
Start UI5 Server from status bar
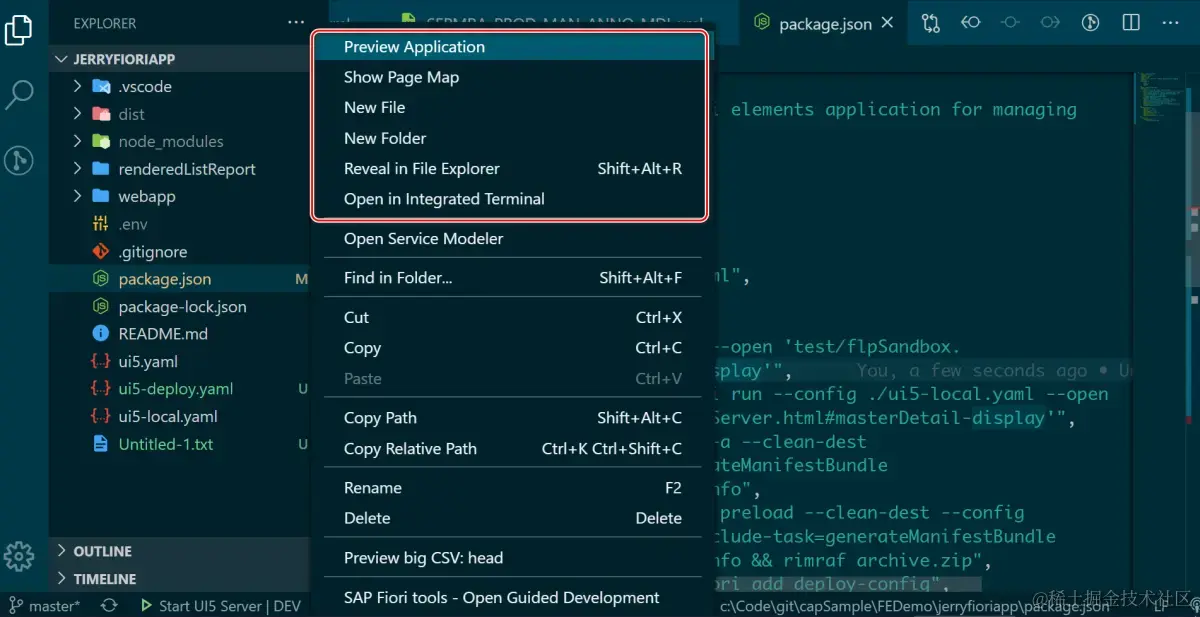tap(220, 606)
